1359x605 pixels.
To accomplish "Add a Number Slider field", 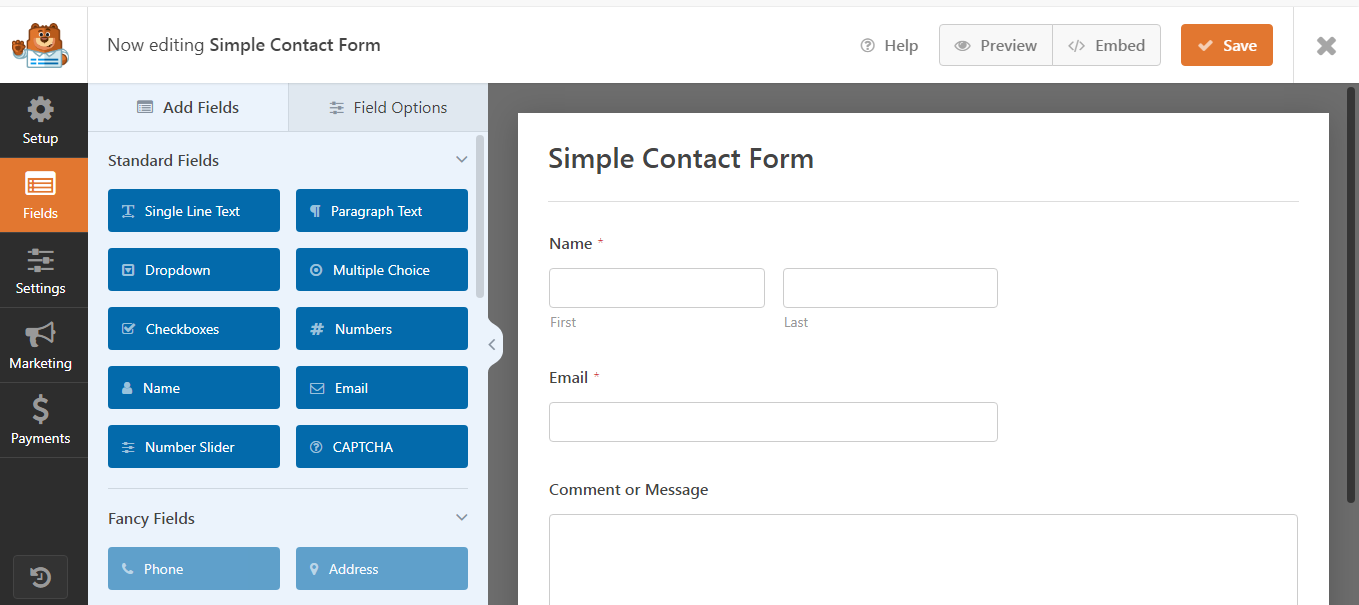I will pos(194,447).
